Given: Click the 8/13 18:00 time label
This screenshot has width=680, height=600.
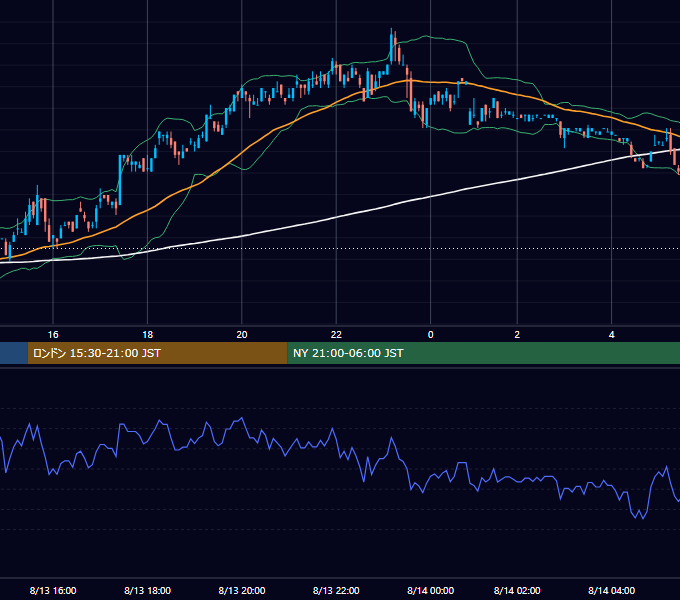Looking at the screenshot, I should click(147, 590).
